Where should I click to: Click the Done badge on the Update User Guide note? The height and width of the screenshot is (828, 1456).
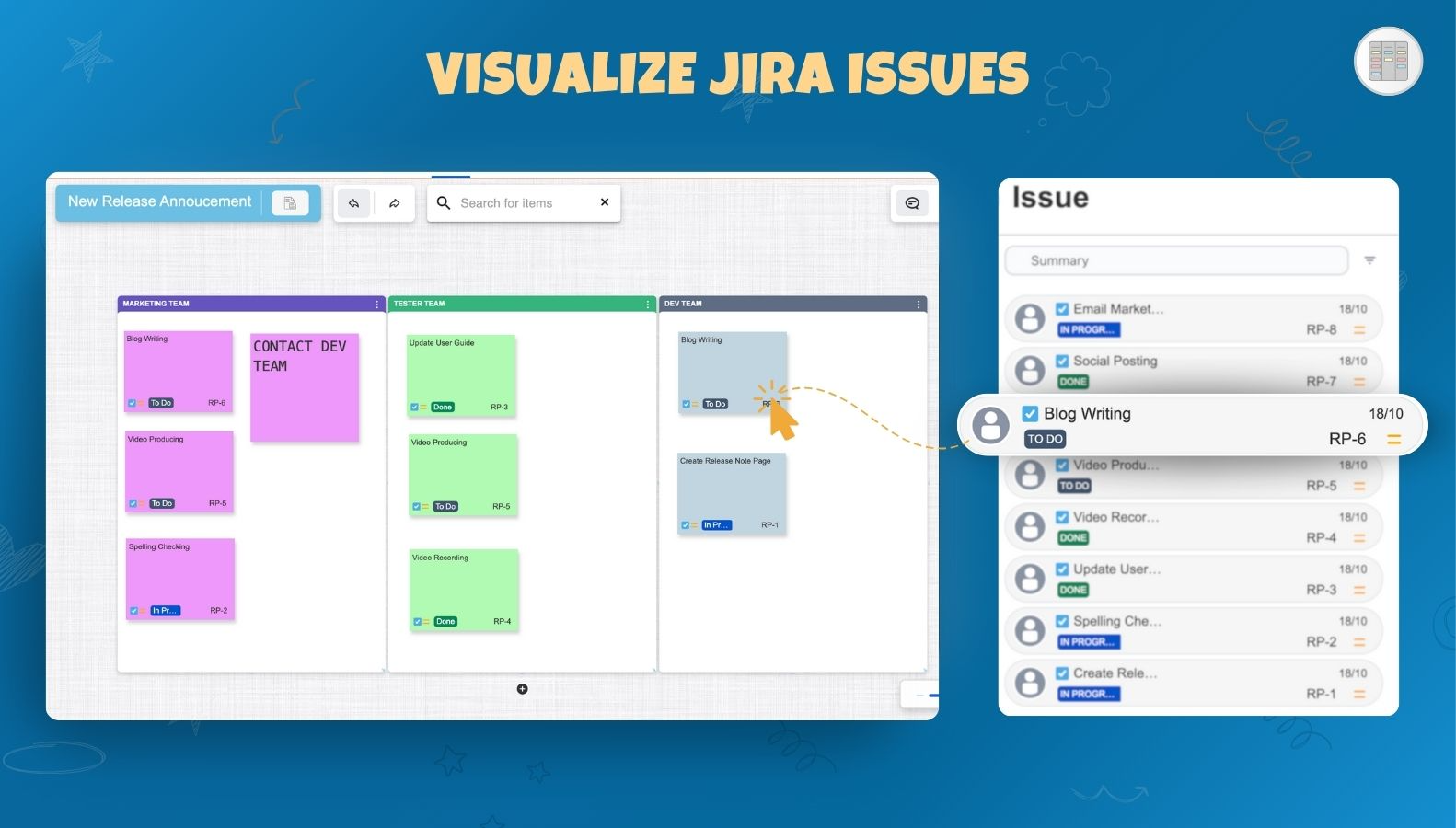(443, 408)
